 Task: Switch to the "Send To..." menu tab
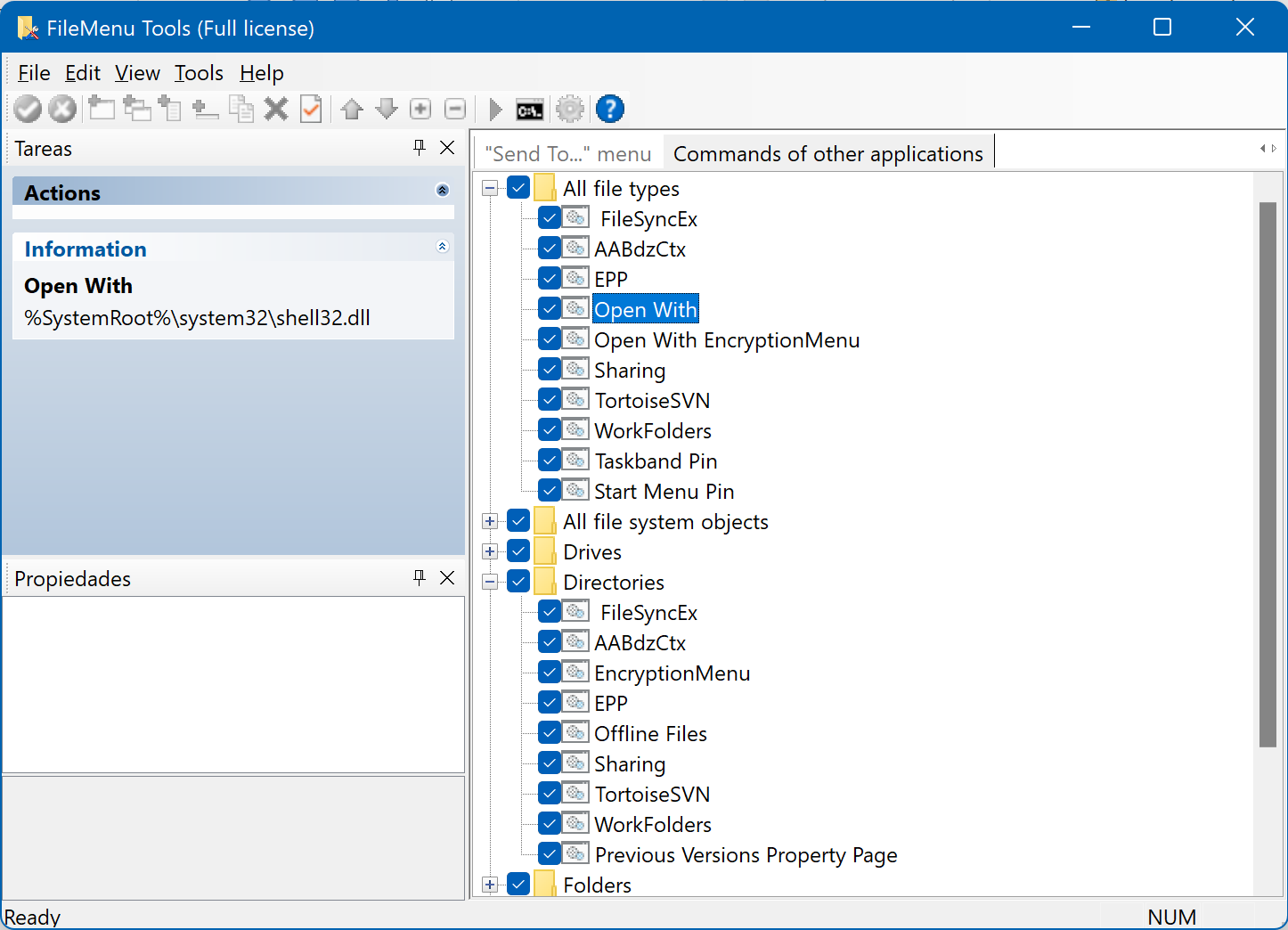pyautogui.click(x=568, y=154)
